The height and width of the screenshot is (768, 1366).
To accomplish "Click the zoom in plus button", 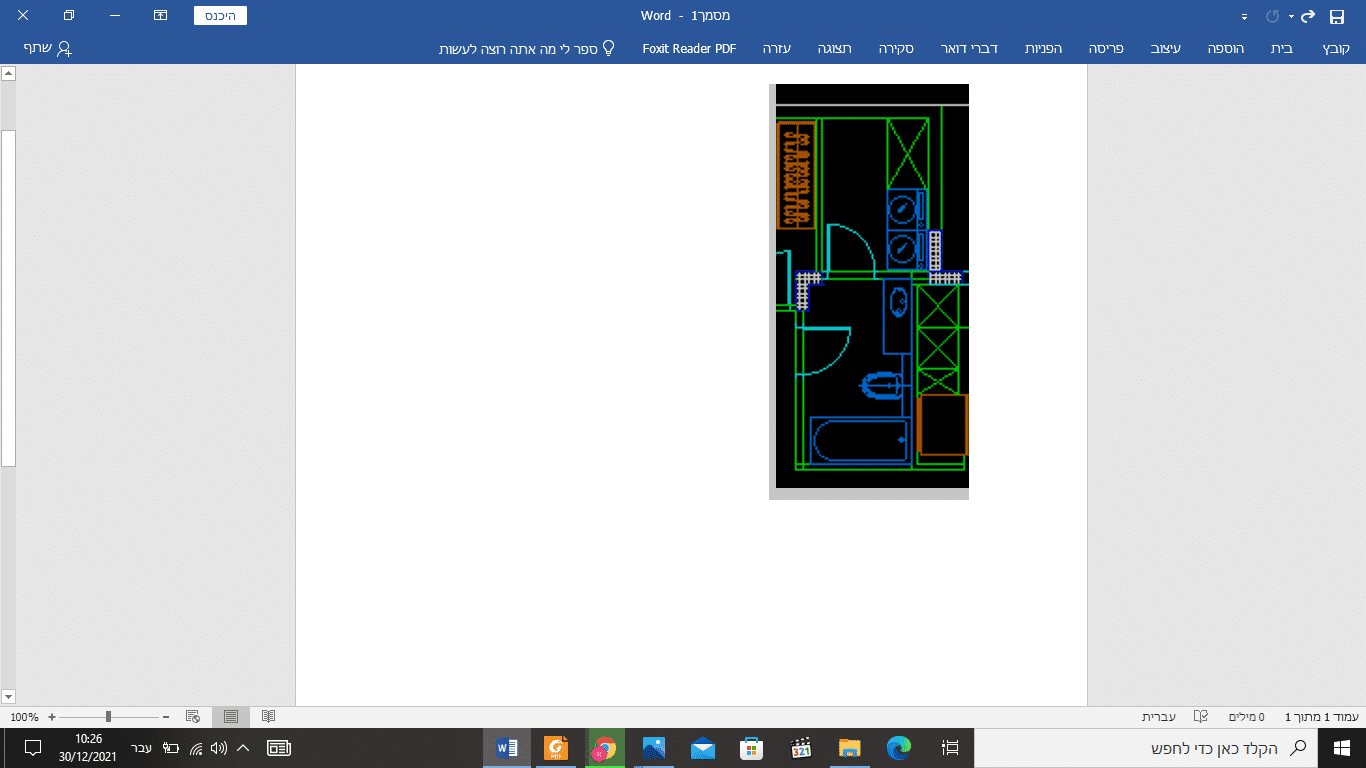I will (x=52, y=717).
